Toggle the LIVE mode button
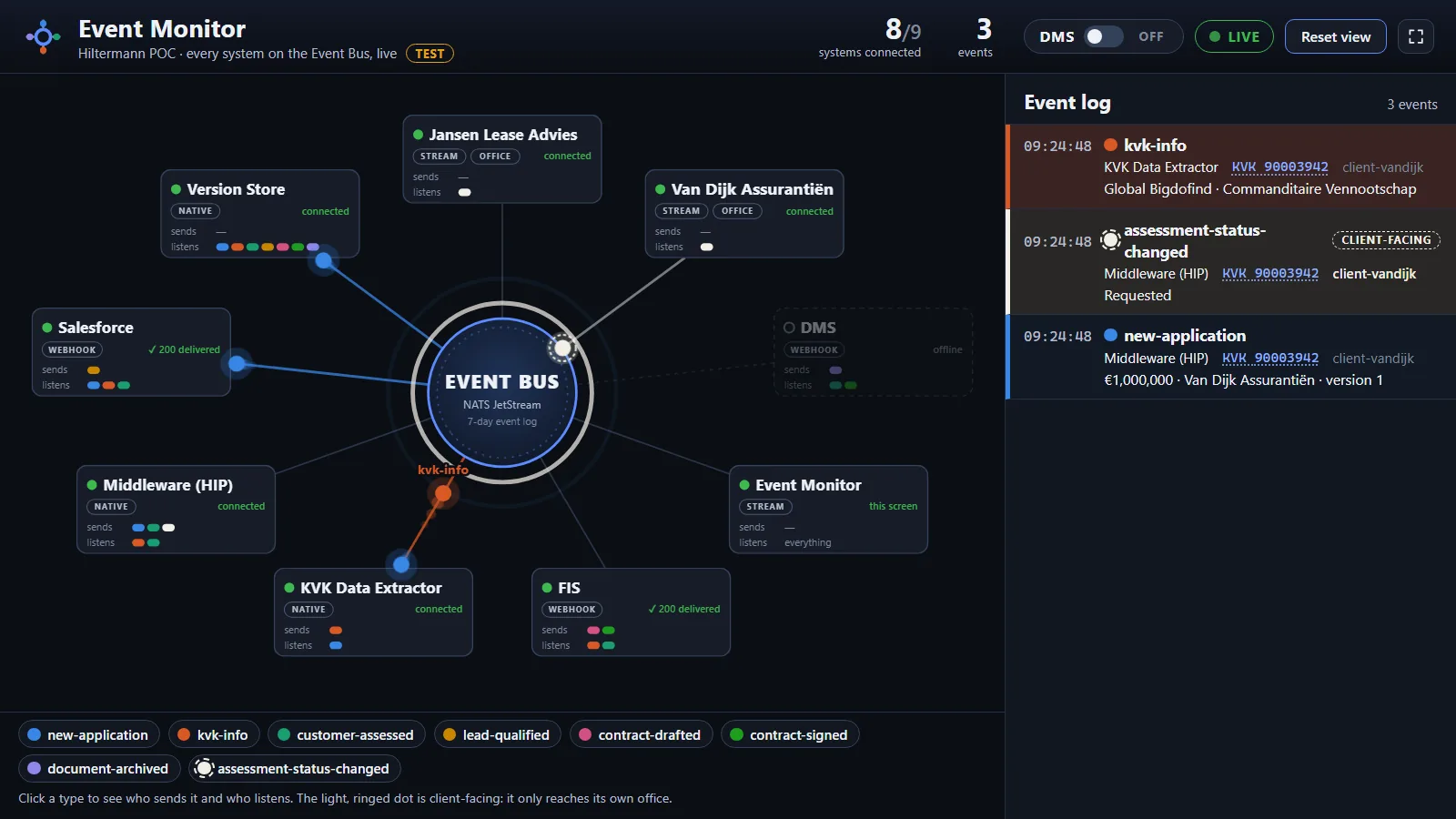Screen dimensions: 1456x819 pyautogui.click(x=1234, y=36)
